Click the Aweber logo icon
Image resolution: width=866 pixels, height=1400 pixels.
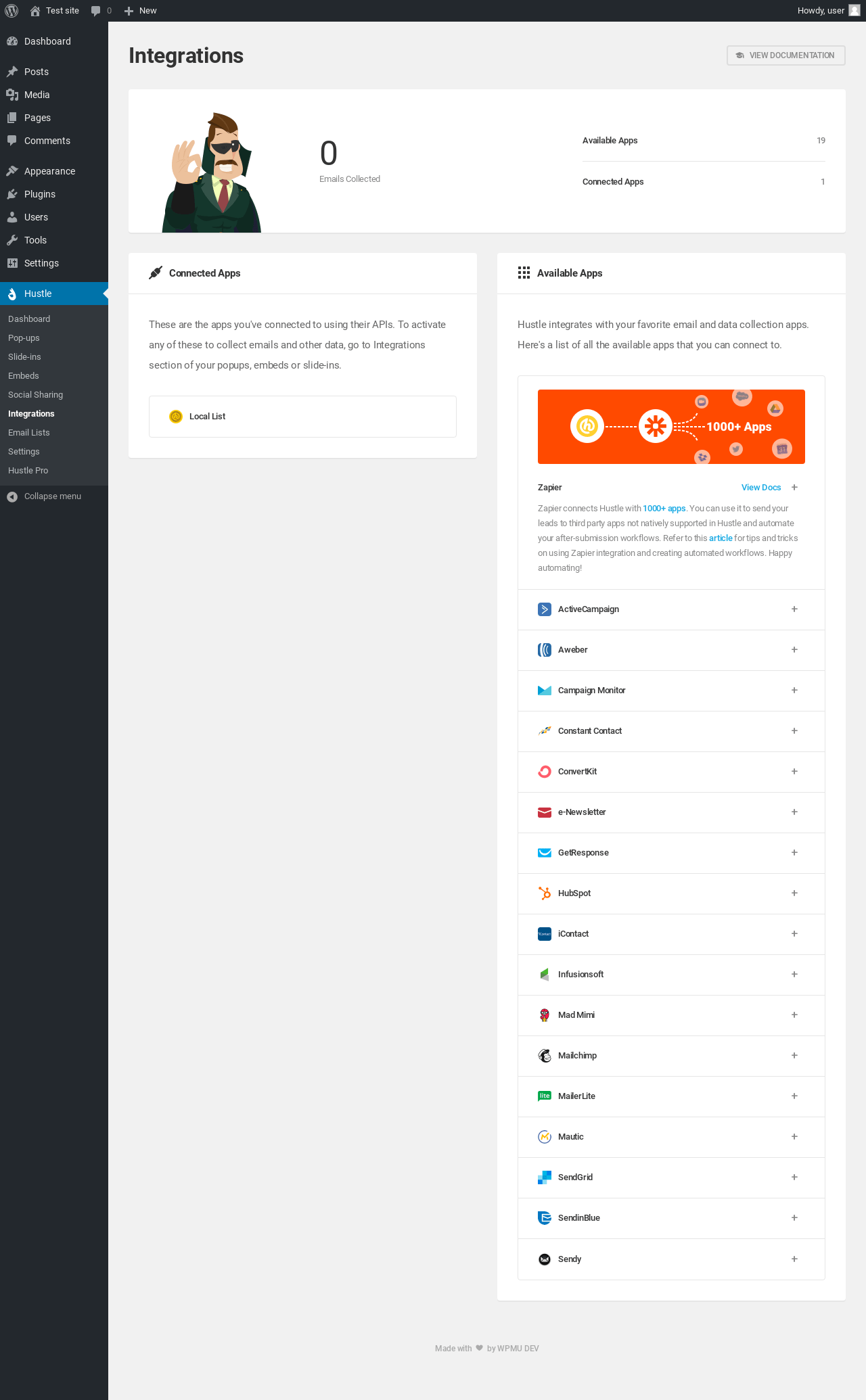(x=545, y=650)
